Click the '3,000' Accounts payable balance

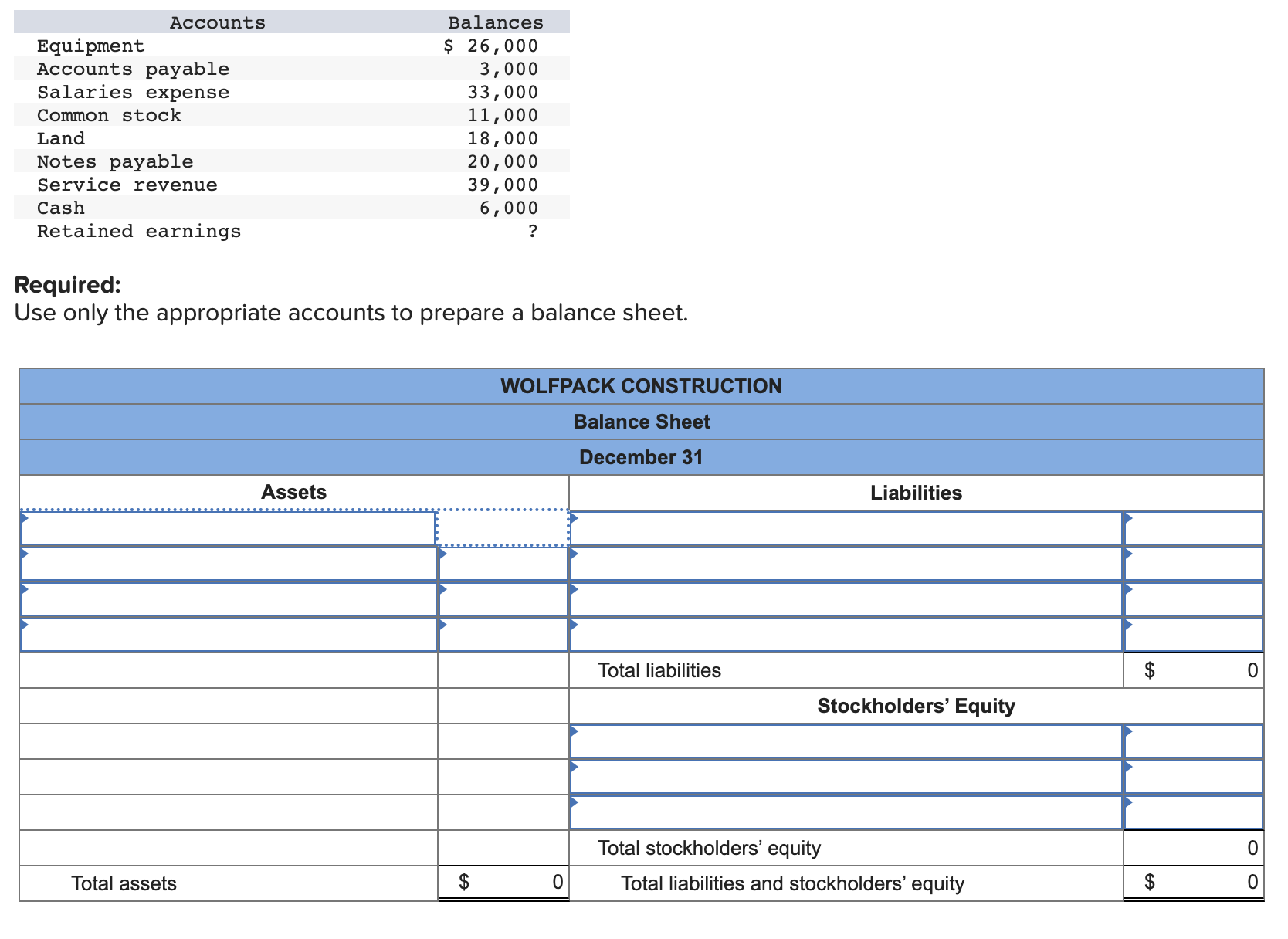[509, 69]
